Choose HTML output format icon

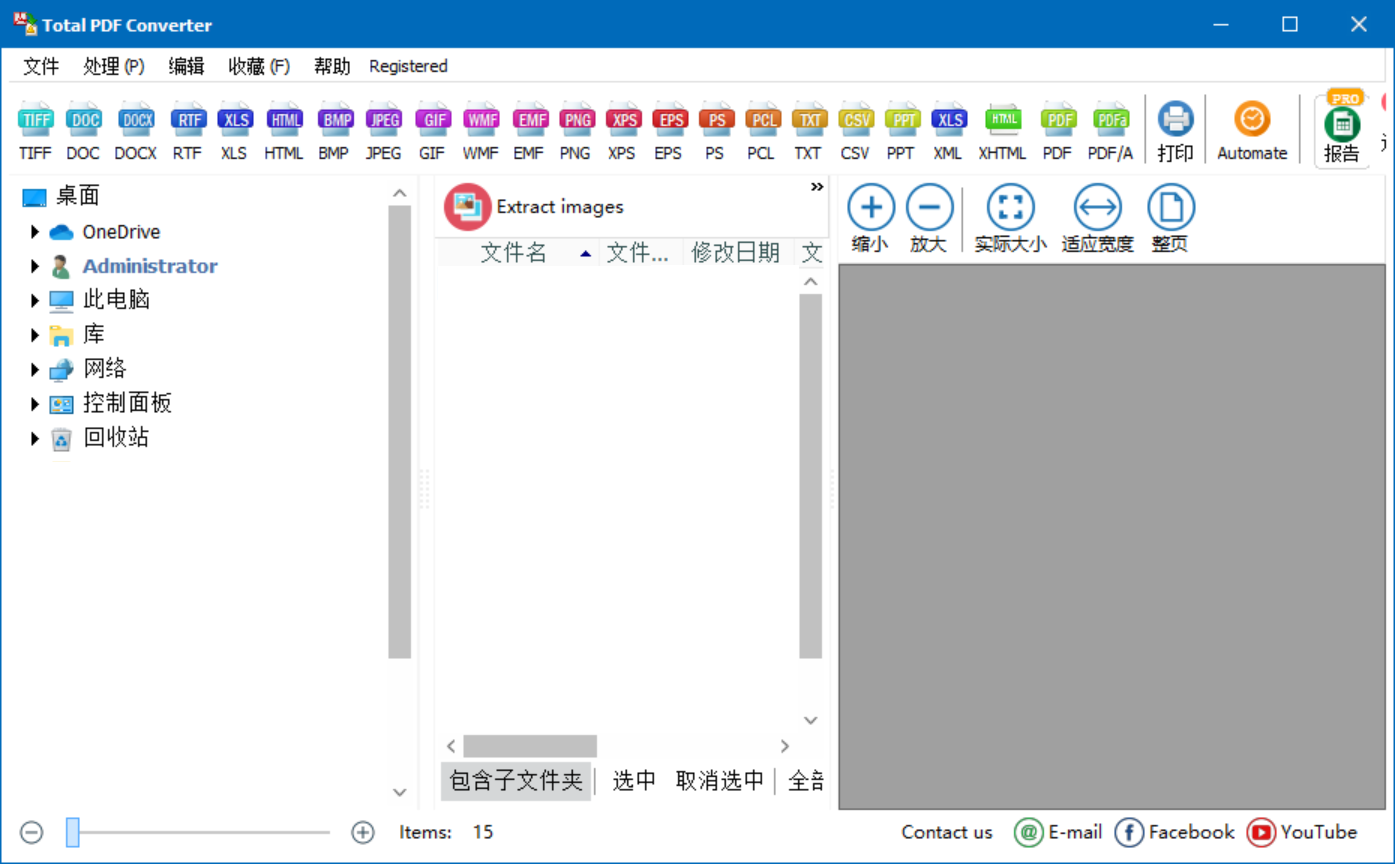point(284,130)
